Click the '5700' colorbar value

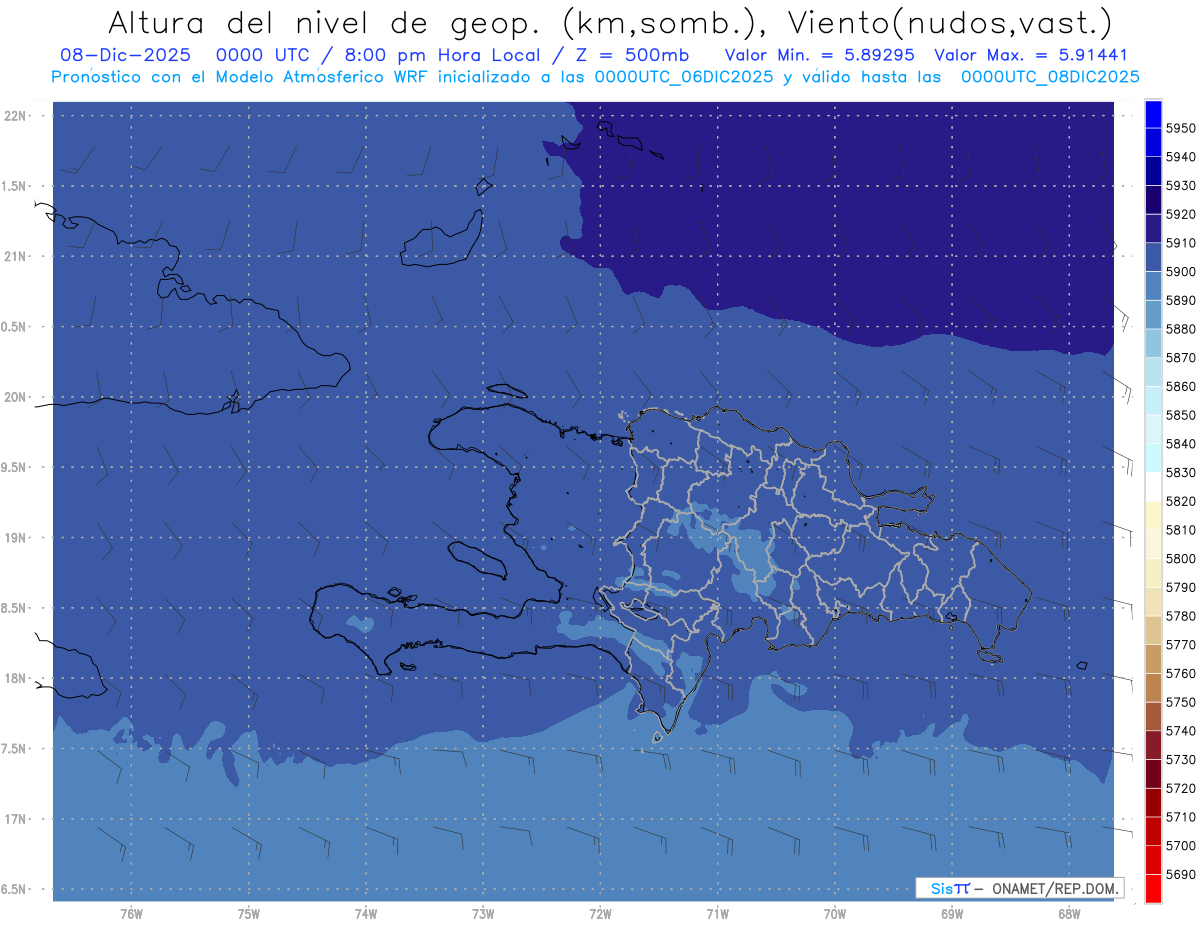pyautogui.click(x=1181, y=845)
